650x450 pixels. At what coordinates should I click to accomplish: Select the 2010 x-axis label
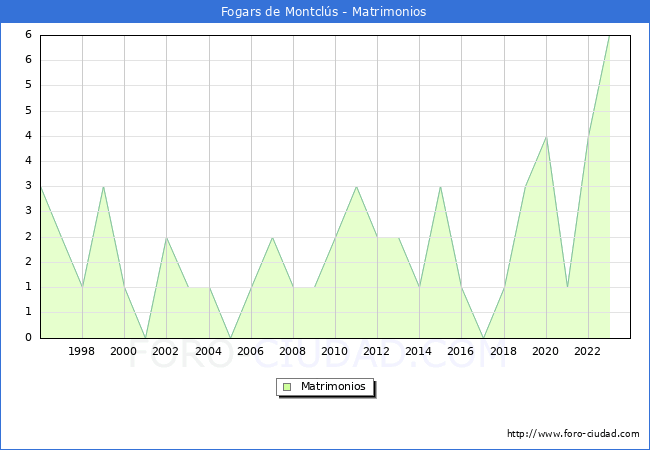click(x=335, y=351)
